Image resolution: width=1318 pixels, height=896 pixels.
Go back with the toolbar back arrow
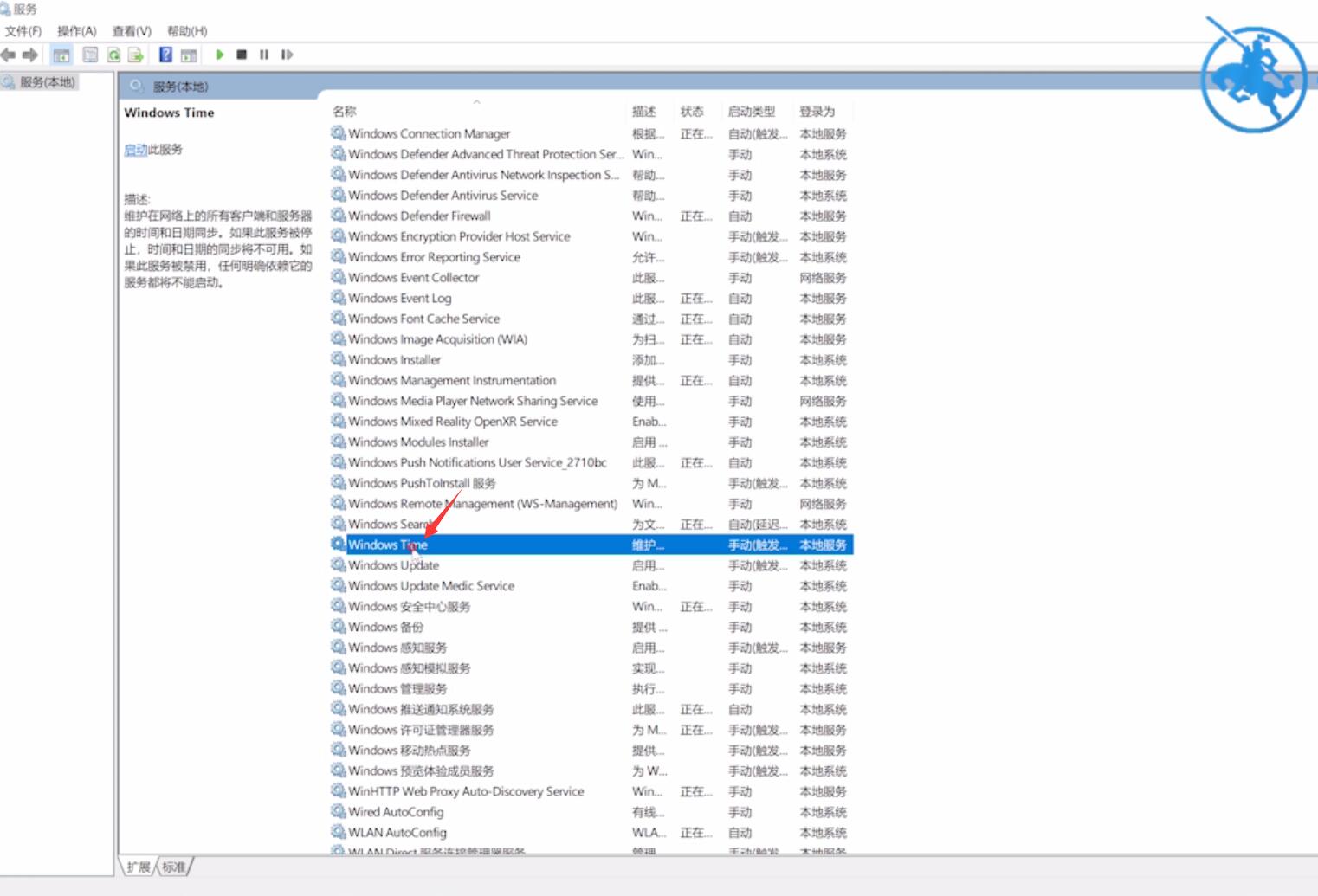pyautogui.click(x=9, y=55)
